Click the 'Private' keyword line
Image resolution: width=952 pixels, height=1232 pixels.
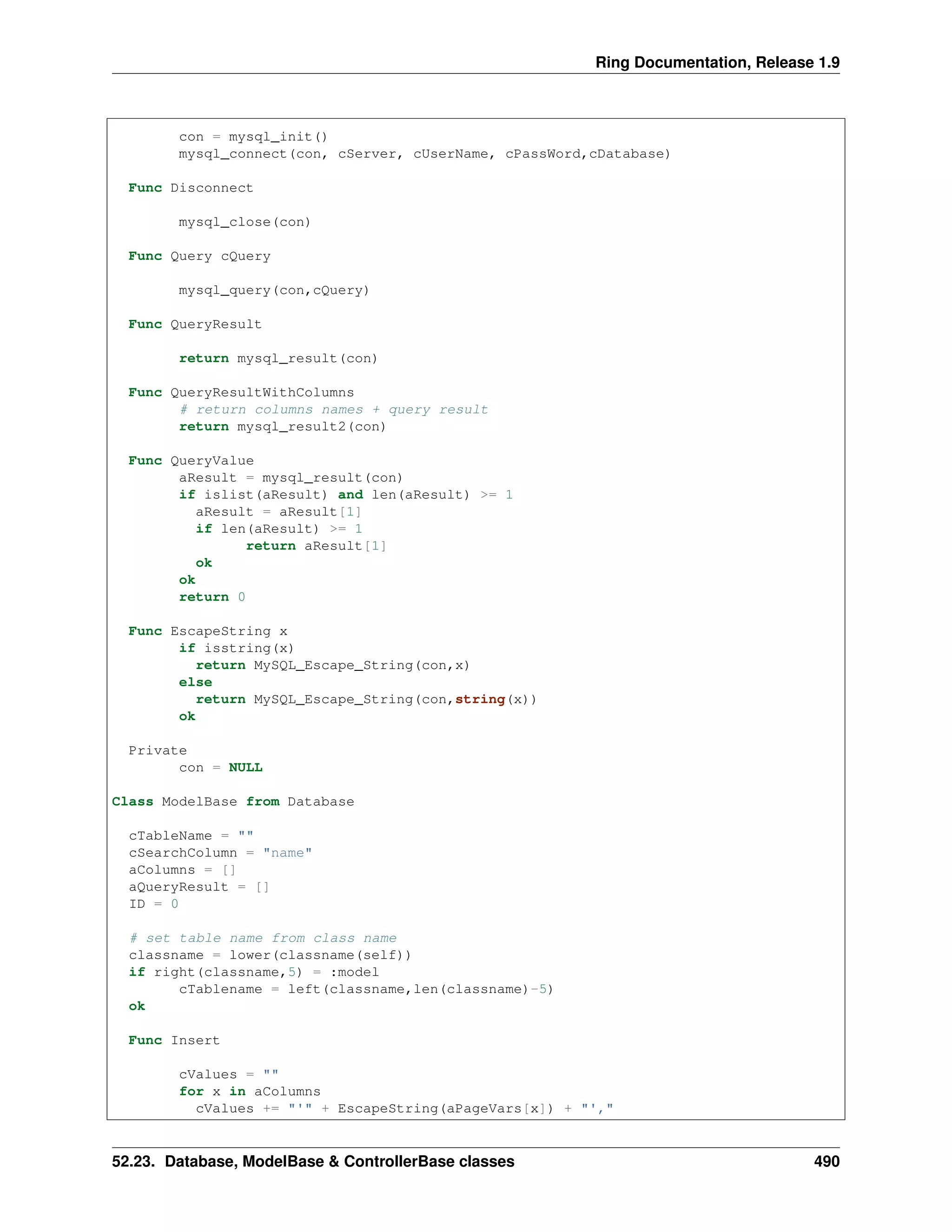click(x=158, y=751)
